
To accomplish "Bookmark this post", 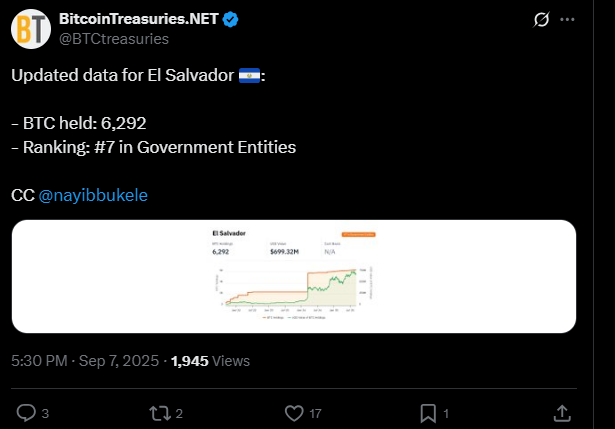I will (427, 412).
